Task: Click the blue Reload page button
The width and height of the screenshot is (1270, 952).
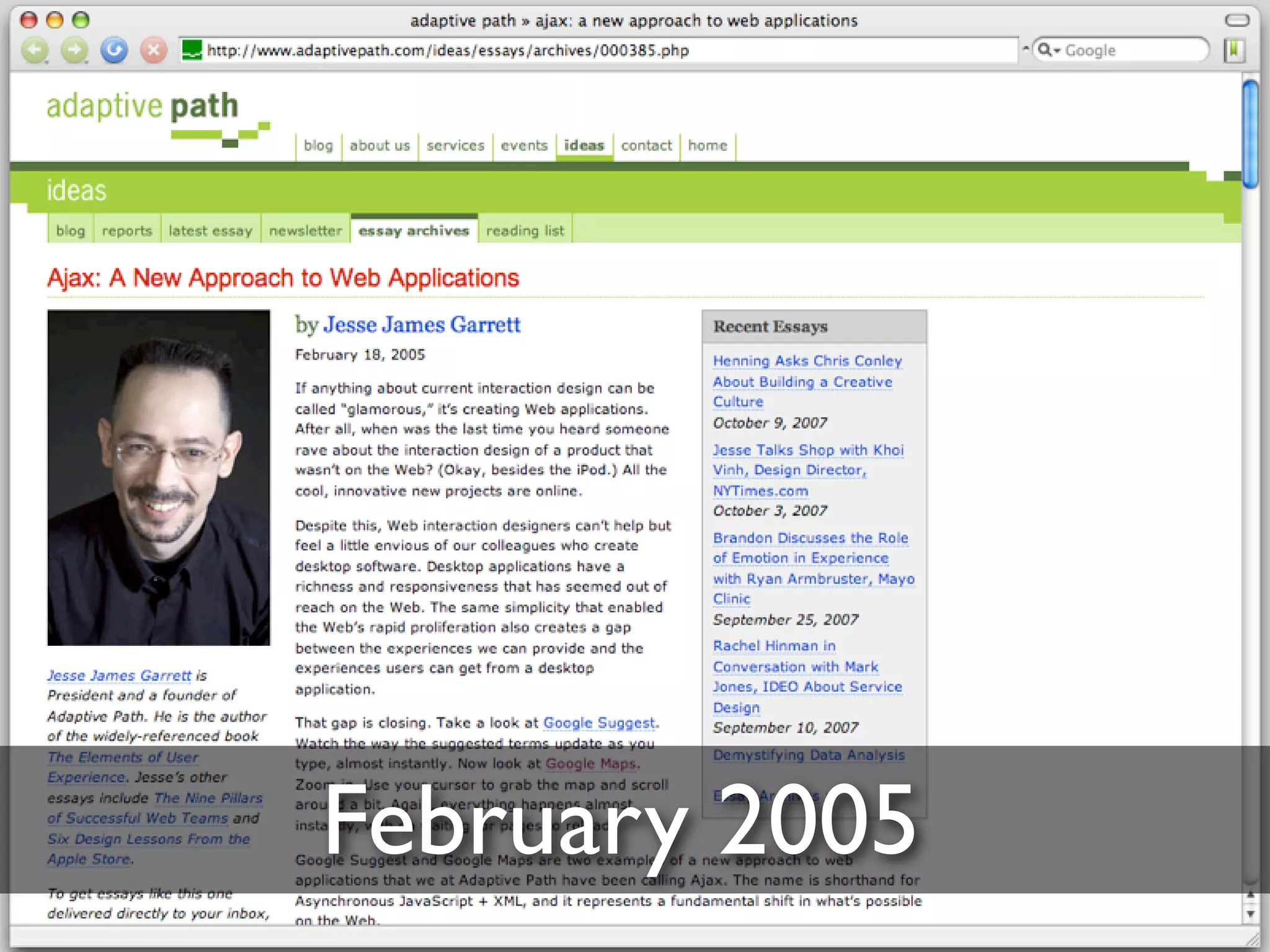Action: click(x=114, y=50)
